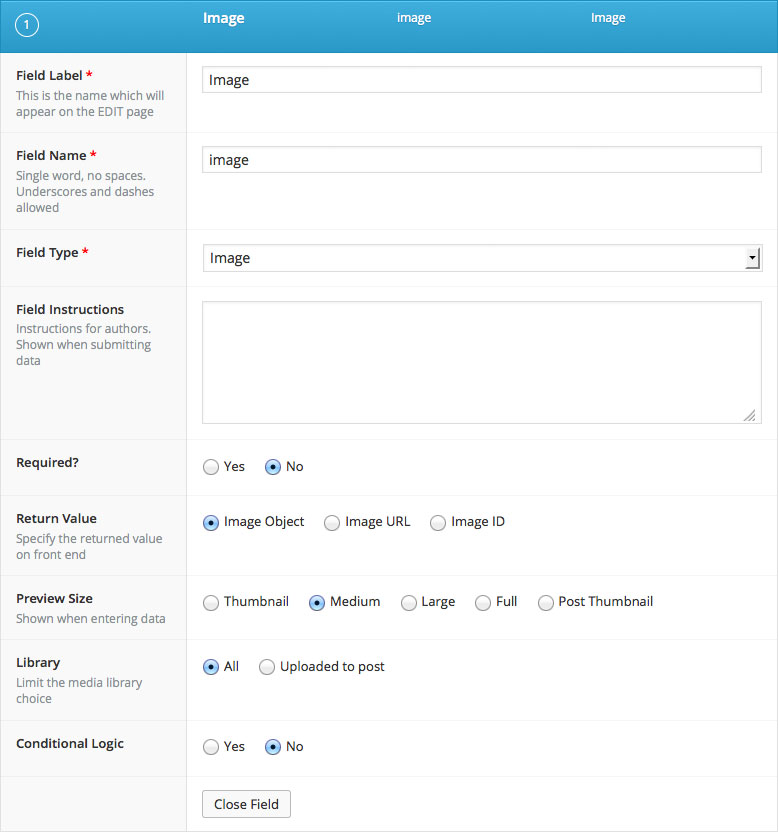Set preview size to Full
778x832 pixels.
tap(483, 603)
